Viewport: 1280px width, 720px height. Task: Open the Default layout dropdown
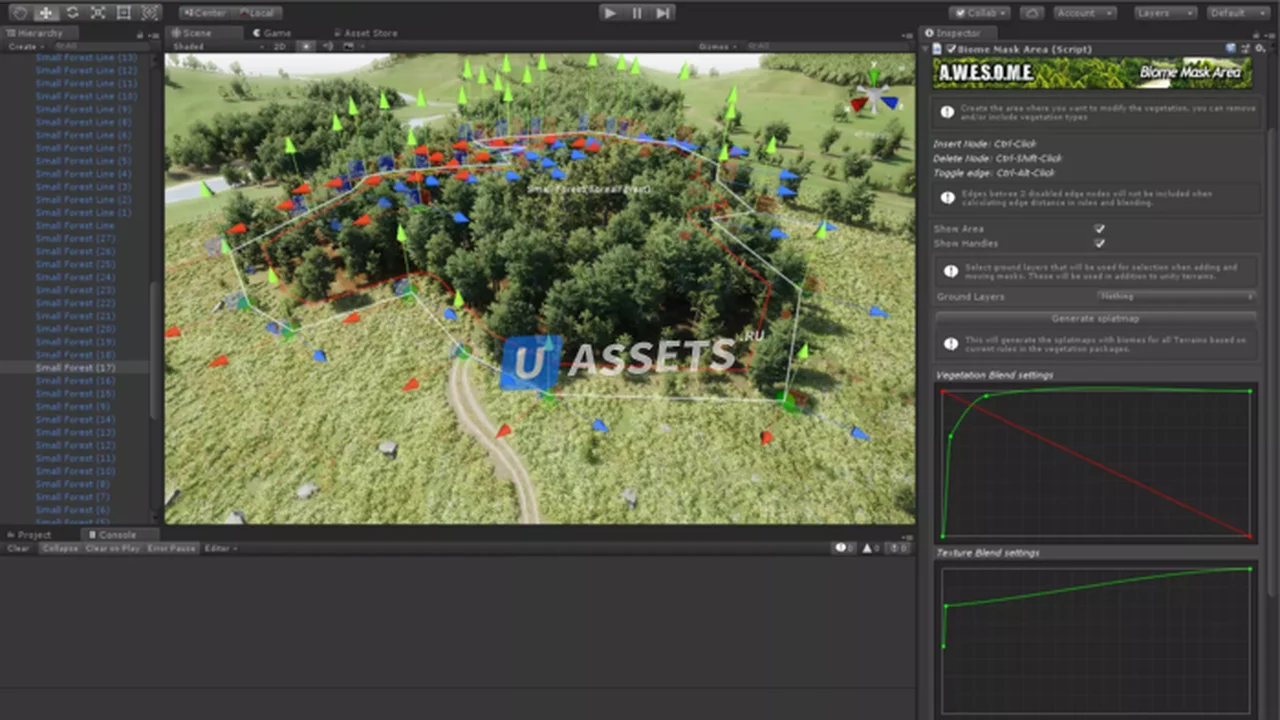click(1240, 13)
